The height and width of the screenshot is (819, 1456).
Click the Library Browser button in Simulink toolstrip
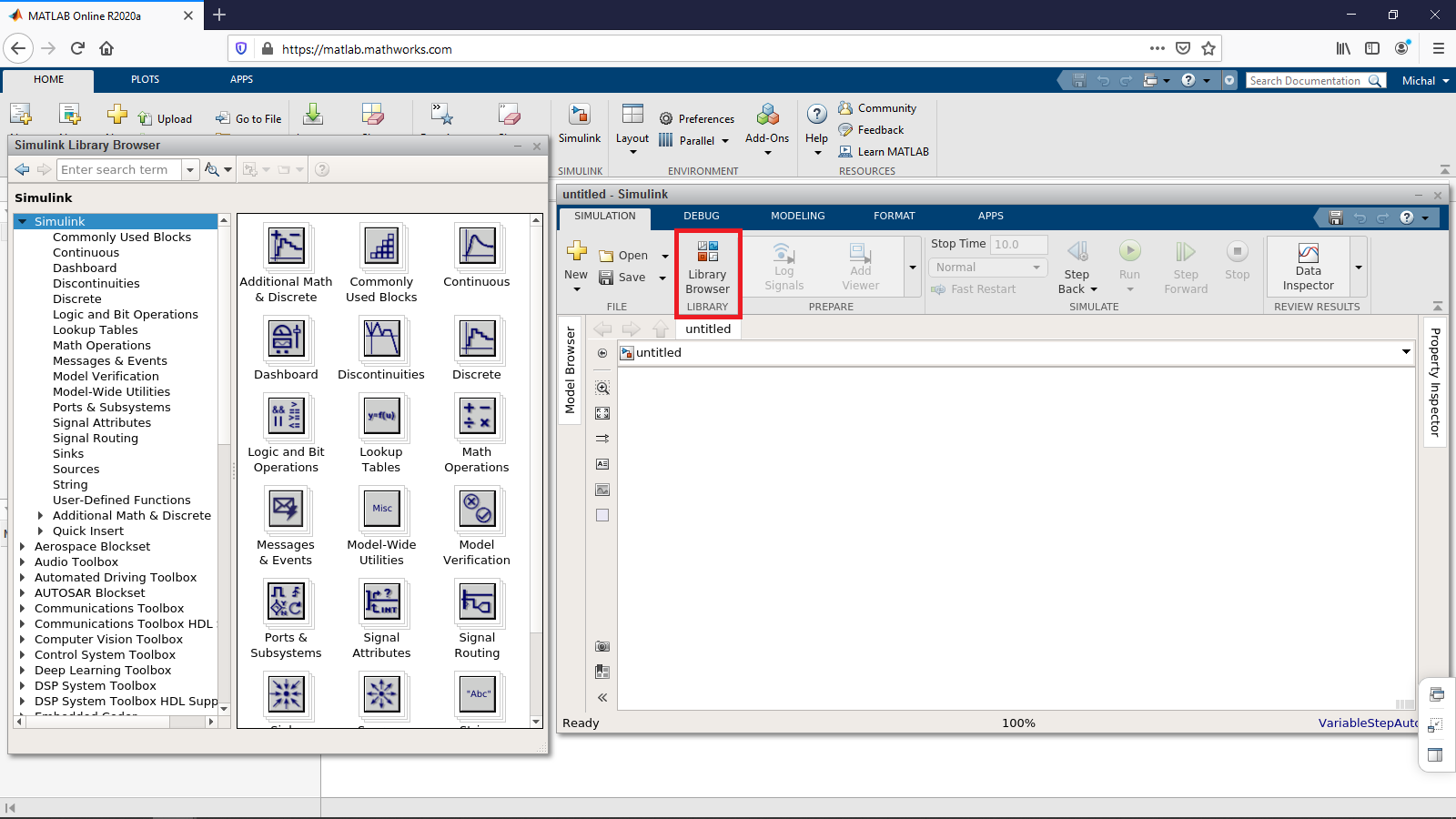708,267
